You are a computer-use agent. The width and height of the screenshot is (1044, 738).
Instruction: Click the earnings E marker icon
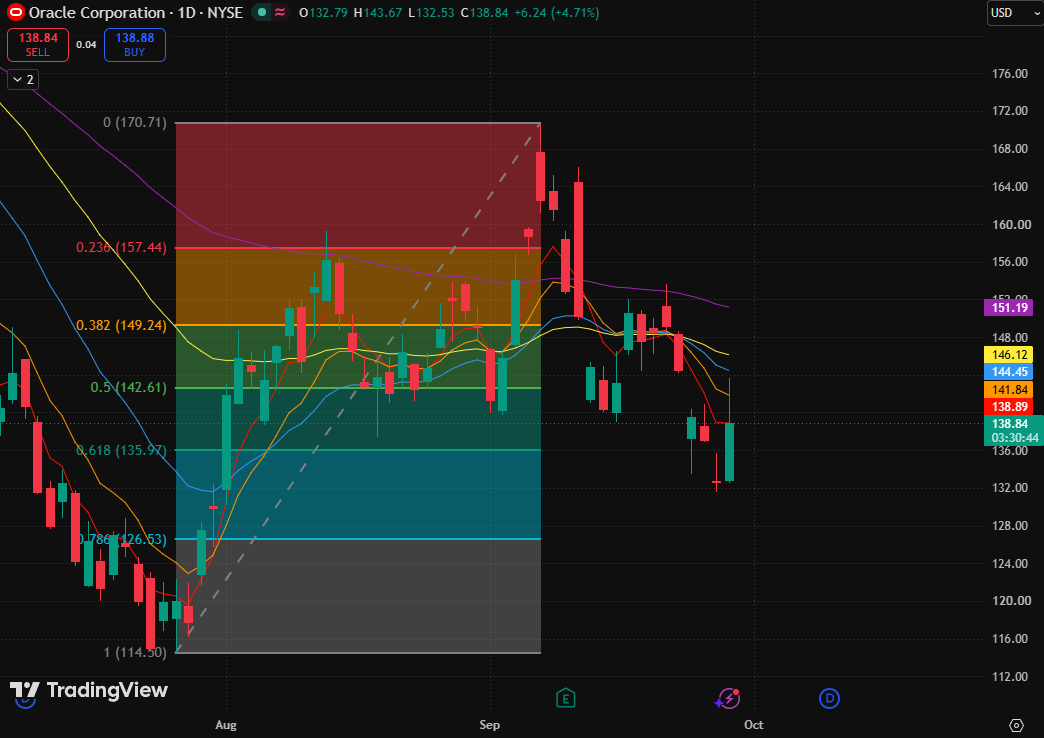[565, 698]
